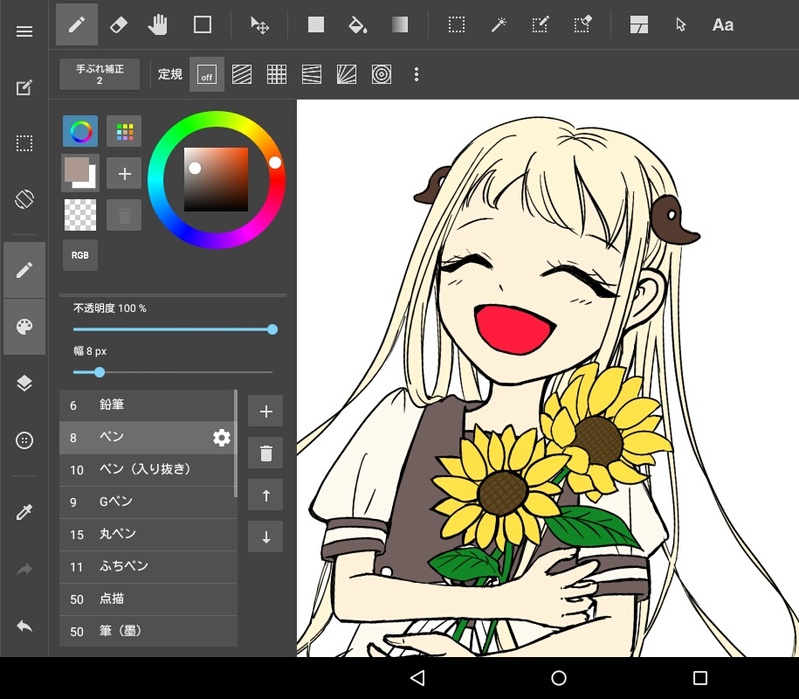Click the 手ぶれ補正 stabilizer button
This screenshot has height=699, width=799.
click(99, 74)
